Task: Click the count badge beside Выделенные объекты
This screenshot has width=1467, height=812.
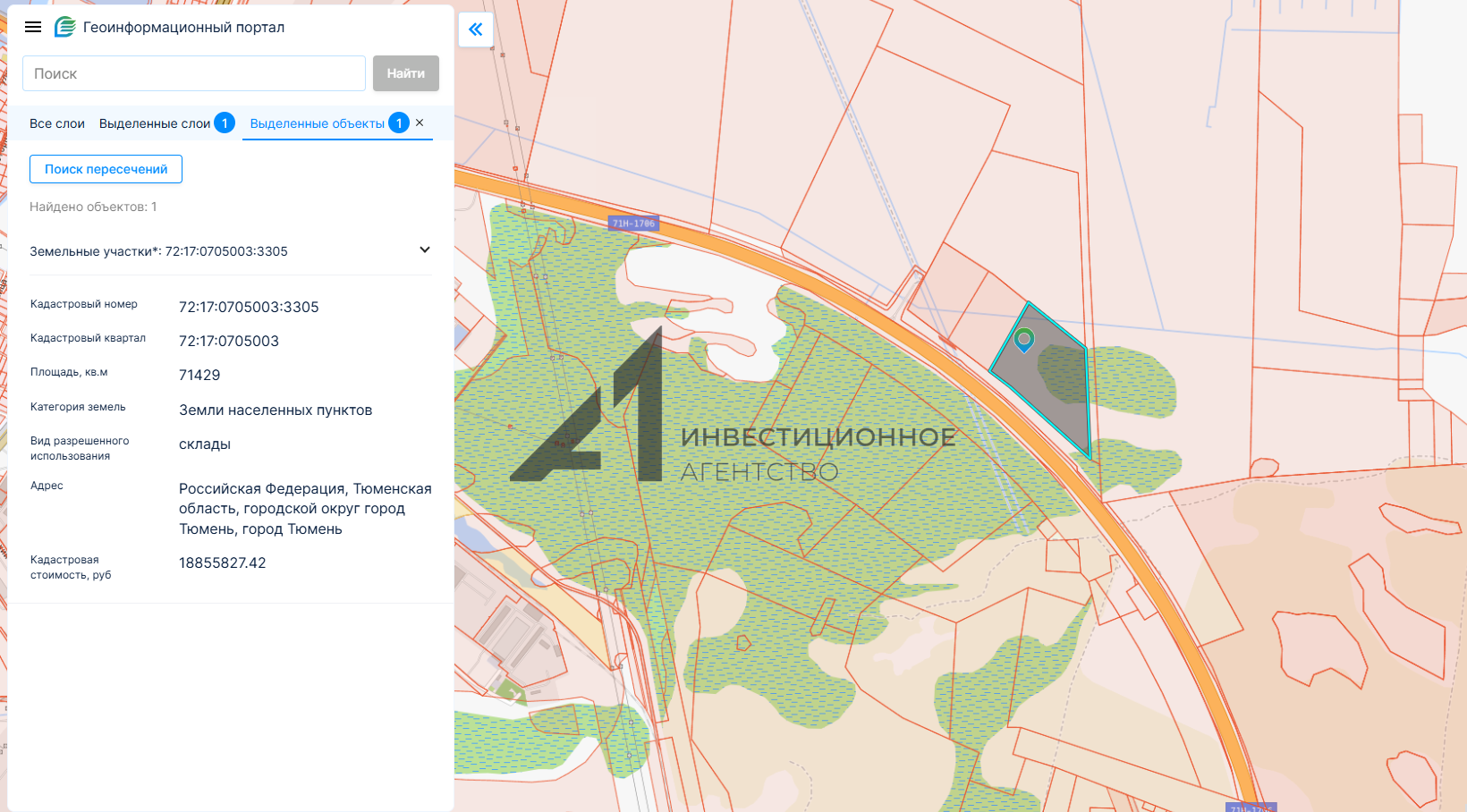Action: pyautogui.click(x=399, y=123)
